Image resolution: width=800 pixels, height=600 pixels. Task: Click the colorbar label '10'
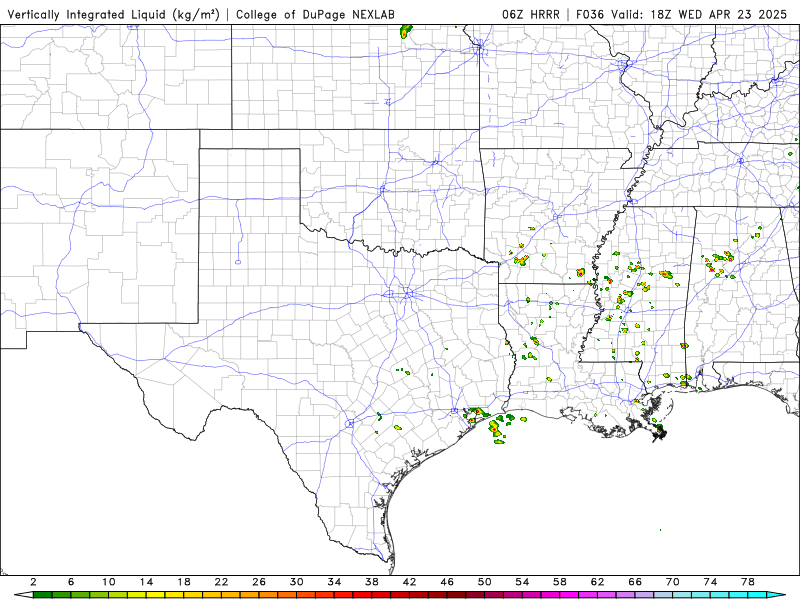pos(109,582)
